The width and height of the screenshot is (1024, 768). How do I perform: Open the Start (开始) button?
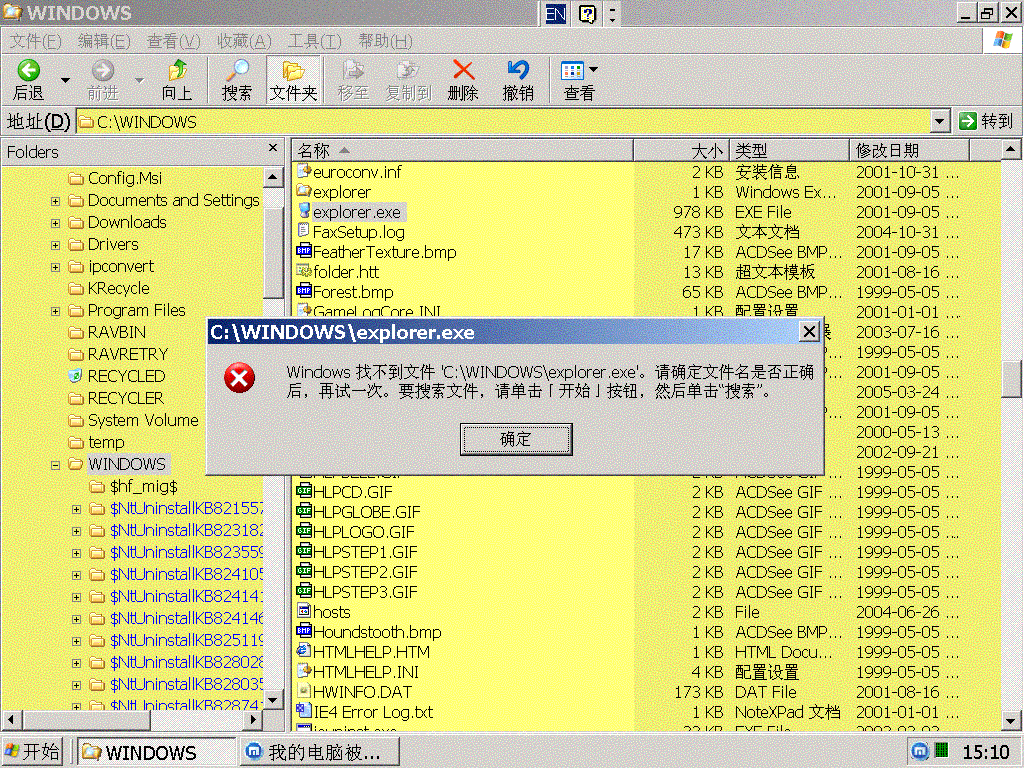[x=32, y=752]
